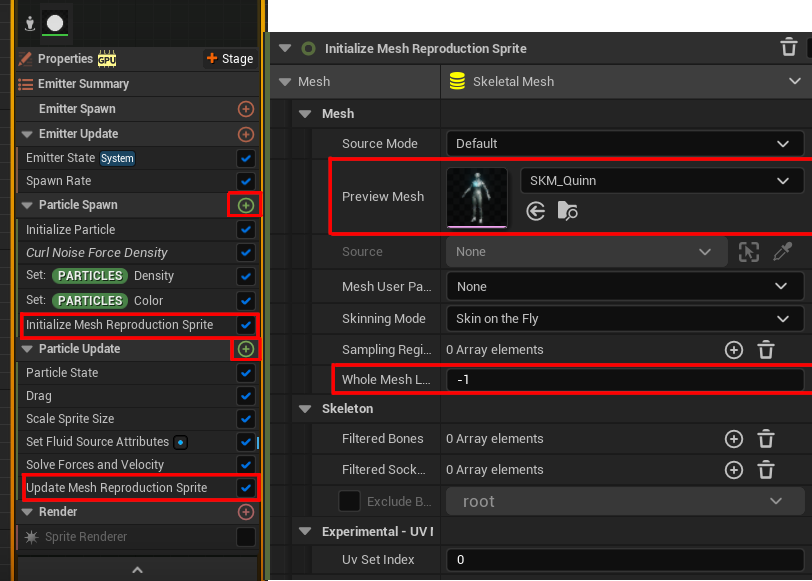Uncheck Update Mesh Reproduction Sprite module
This screenshot has width=812, height=581.
pos(245,487)
